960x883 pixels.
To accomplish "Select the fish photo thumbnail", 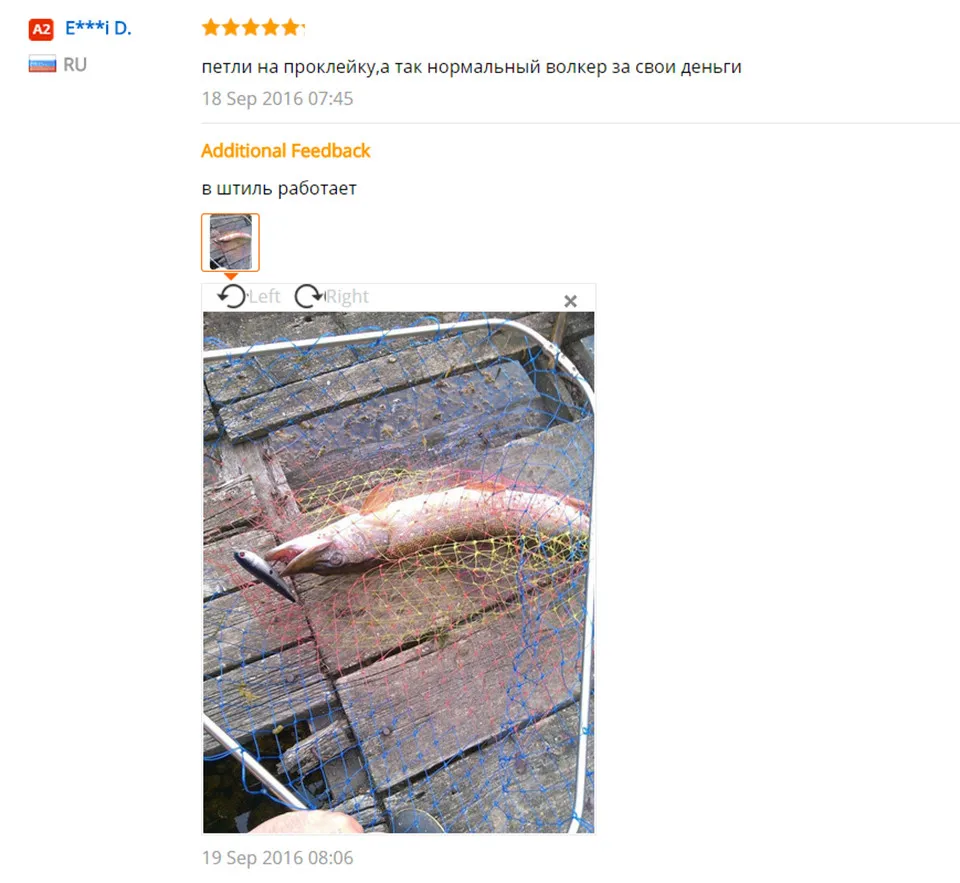I will pyautogui.click(x=230, y=242).
